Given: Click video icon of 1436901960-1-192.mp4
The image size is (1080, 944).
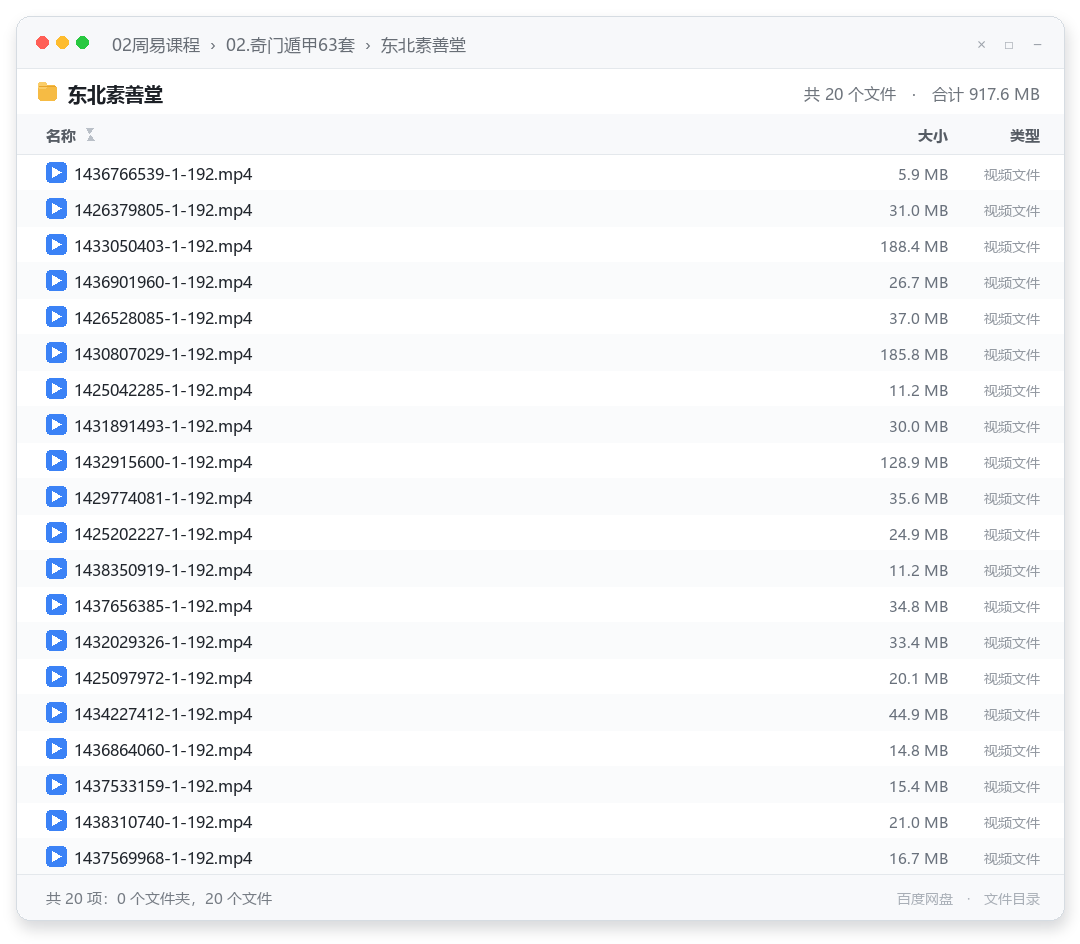Looking at the screenshot, I should tap(56, 281).
